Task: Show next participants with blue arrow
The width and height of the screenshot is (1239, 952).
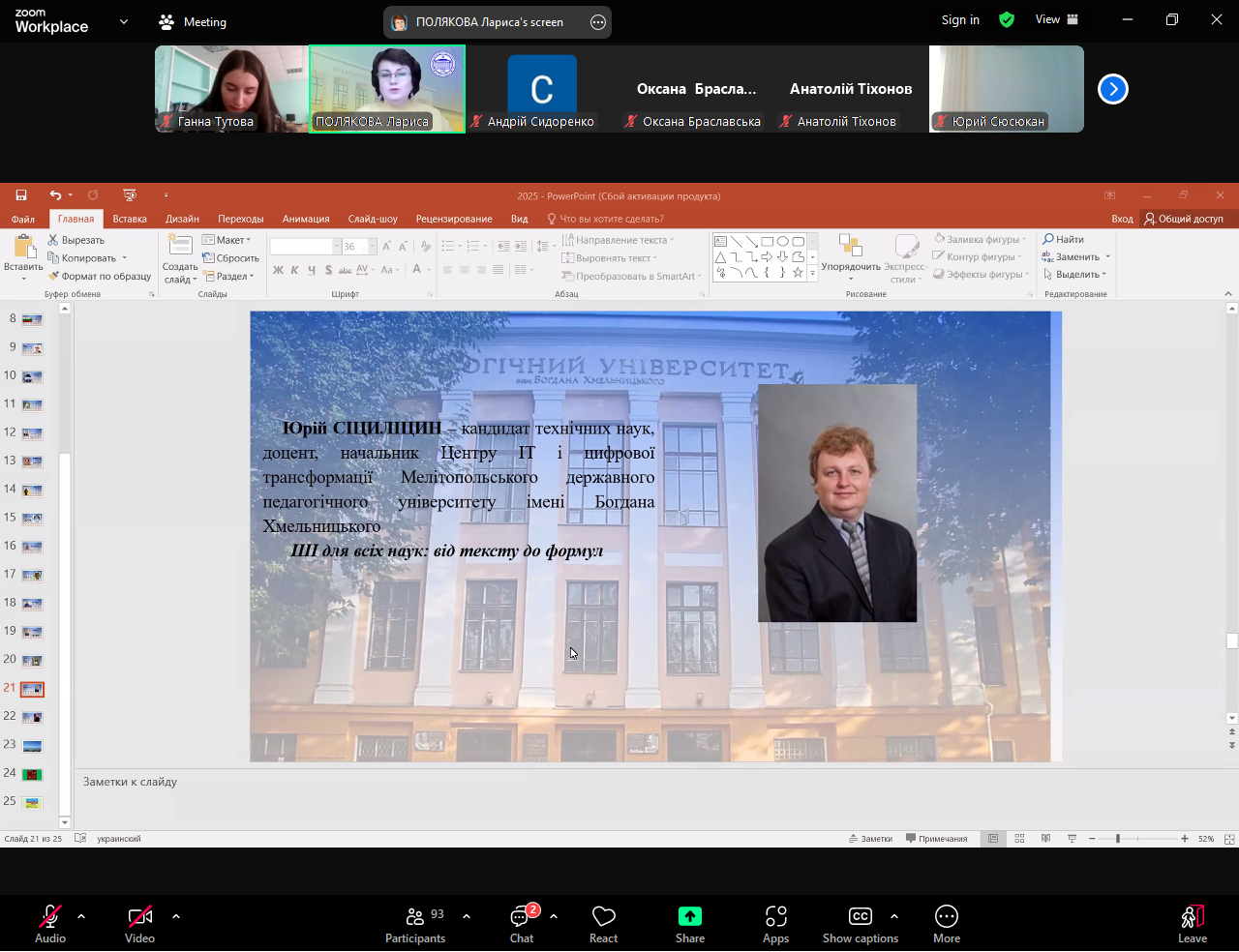Action: point(1113,89)
